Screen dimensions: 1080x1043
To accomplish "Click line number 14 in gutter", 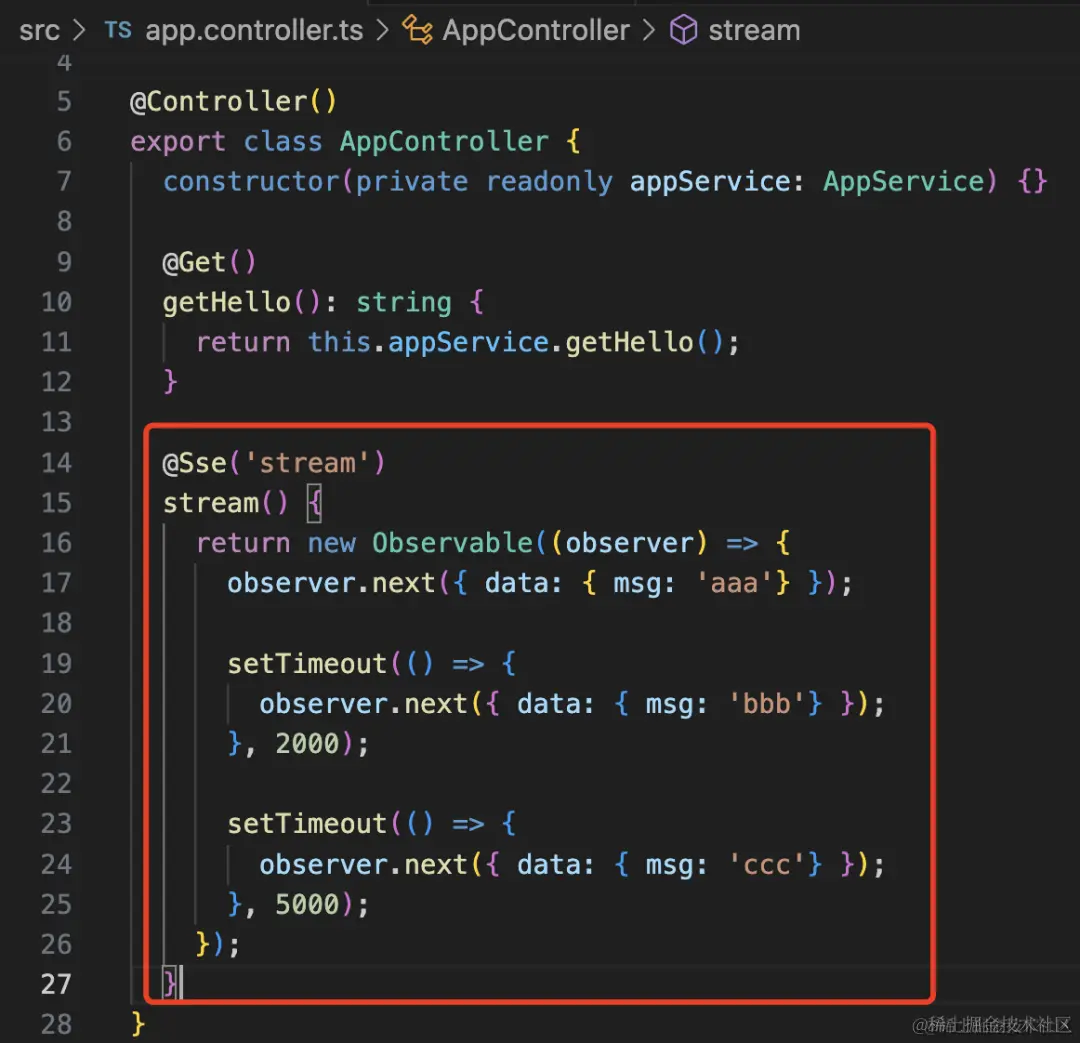I will (x=56, y=463).
